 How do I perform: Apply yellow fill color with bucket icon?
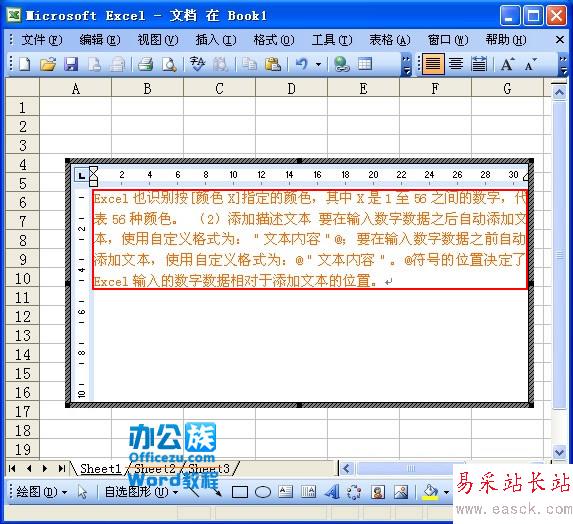pos(430,492)
